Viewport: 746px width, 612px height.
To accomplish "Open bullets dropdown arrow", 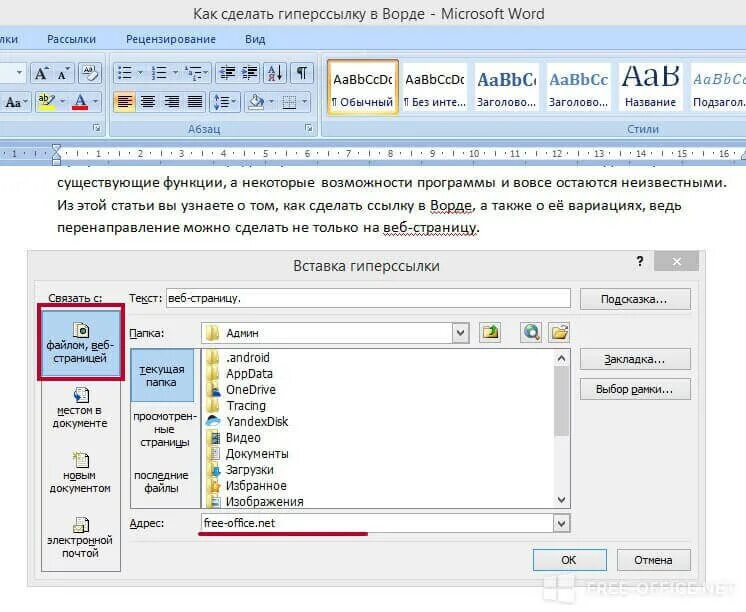I will (x=140, y=73).
